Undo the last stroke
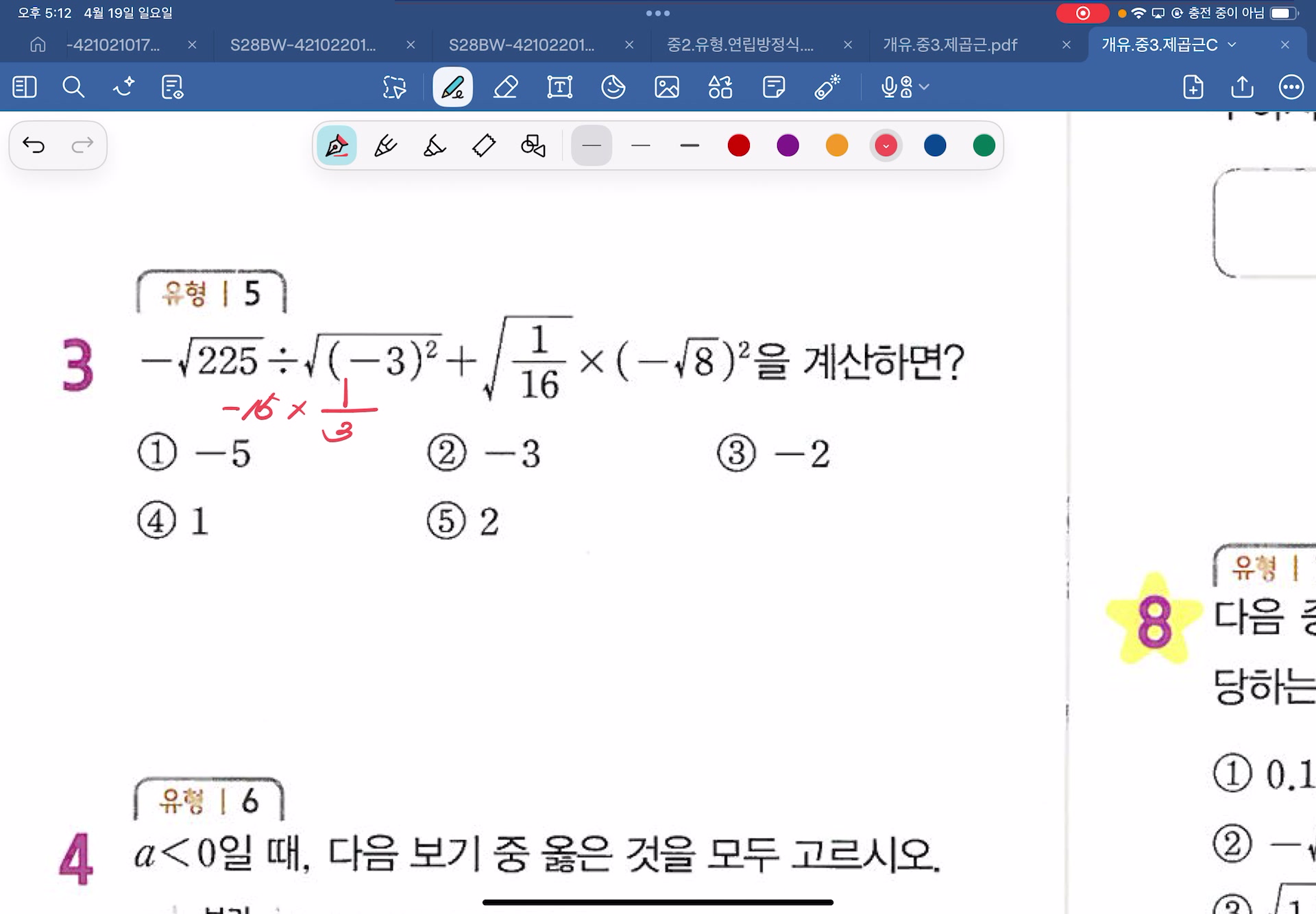The width and height of the screenshot is (1316, 914). [x=34, y=145]
